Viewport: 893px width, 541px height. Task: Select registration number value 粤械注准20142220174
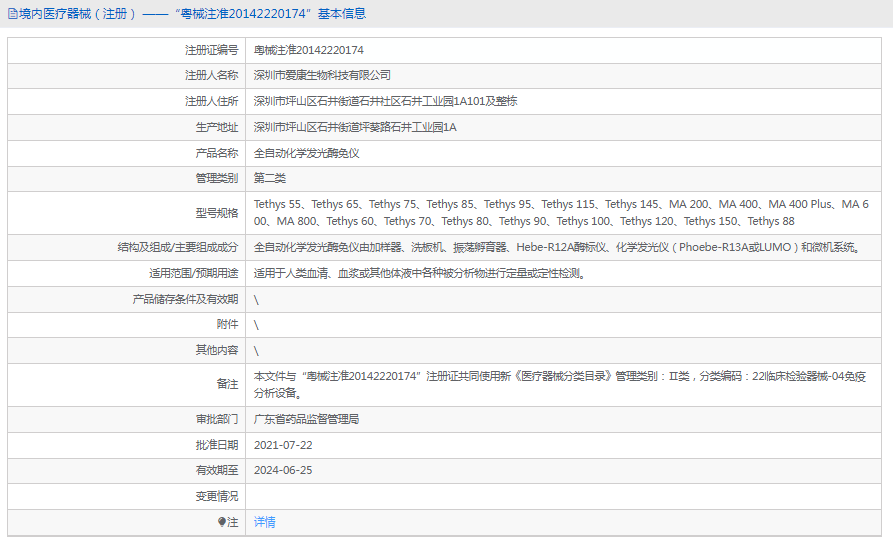tap(309, 50)
